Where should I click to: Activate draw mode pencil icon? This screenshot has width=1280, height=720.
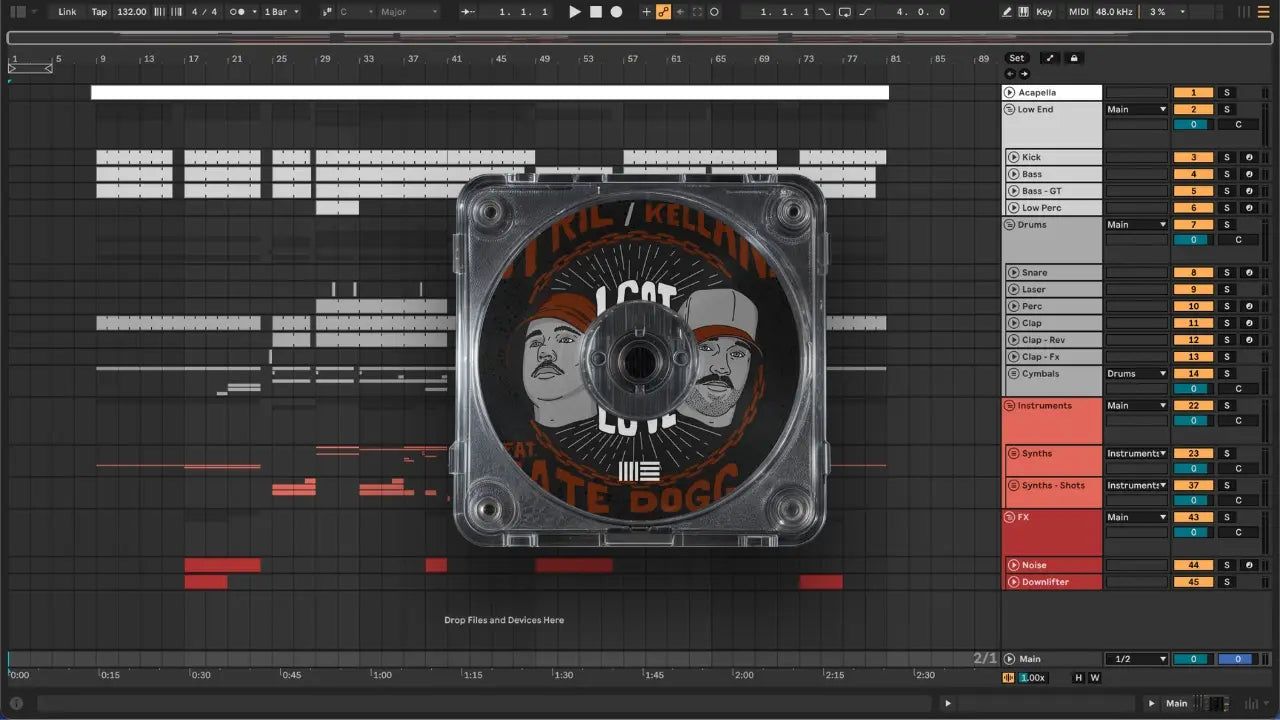click(1007, 12)
